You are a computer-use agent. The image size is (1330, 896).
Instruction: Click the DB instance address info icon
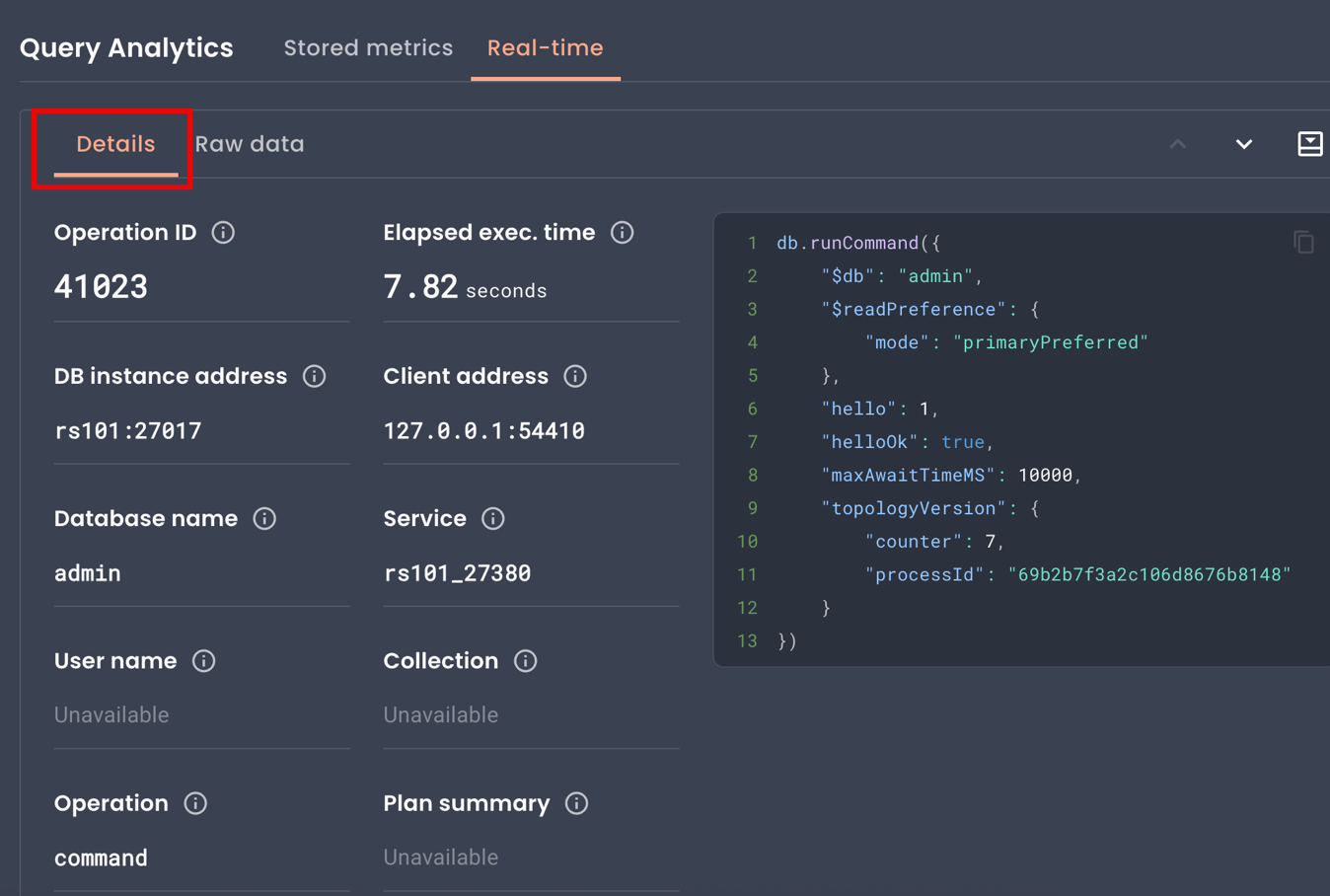coord(314,377)
